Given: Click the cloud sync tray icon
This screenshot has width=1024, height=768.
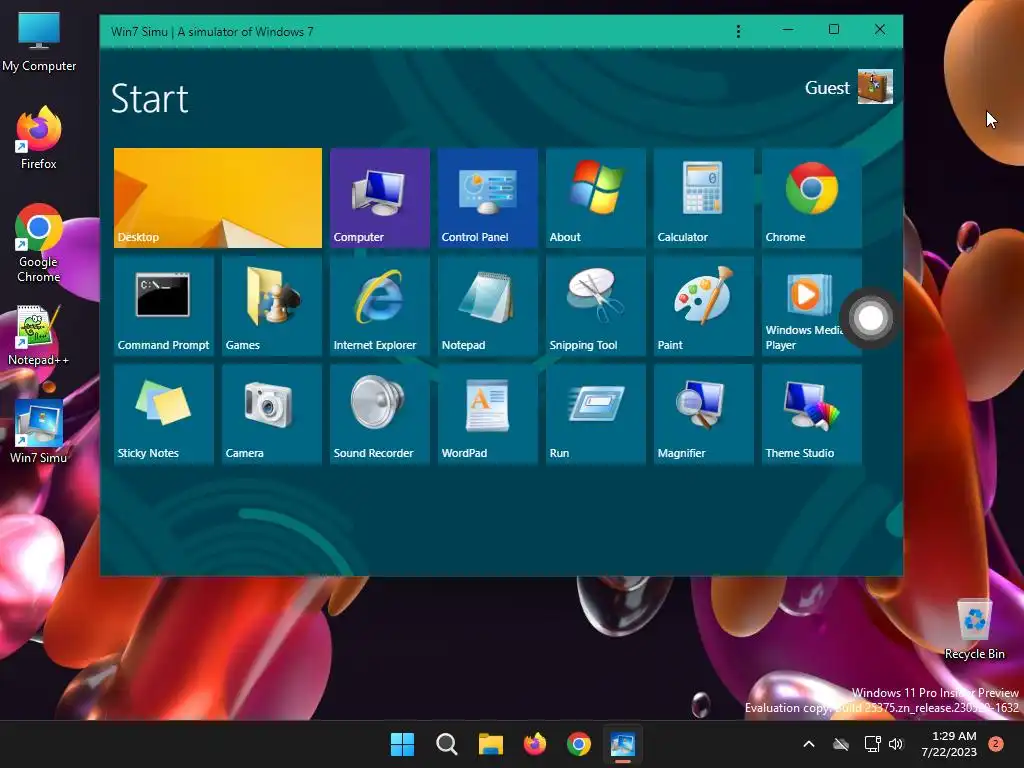Looking at the screenshot, I should (841, 744).
